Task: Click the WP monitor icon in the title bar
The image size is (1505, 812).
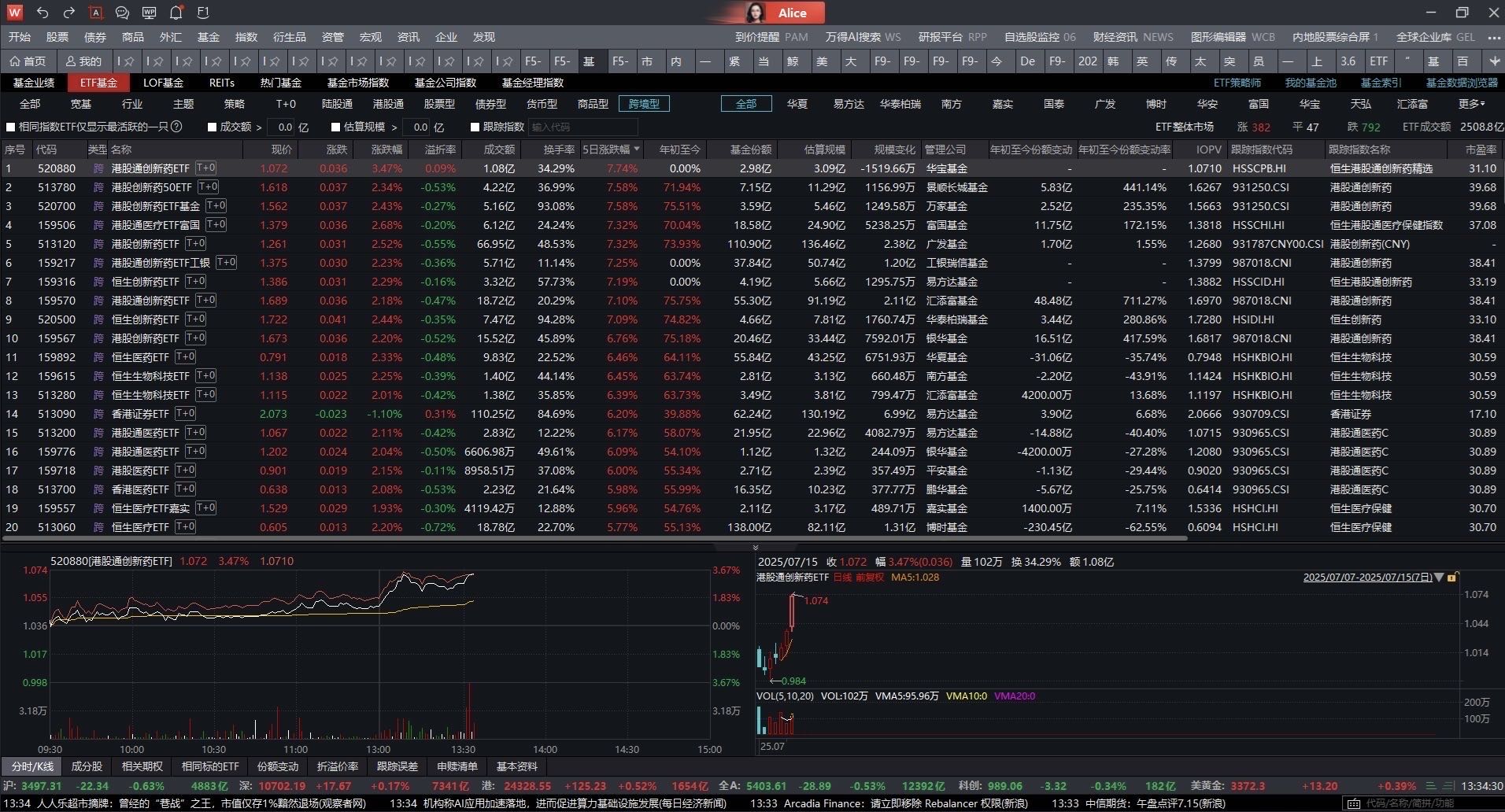Action: click(x=149, y=12)
